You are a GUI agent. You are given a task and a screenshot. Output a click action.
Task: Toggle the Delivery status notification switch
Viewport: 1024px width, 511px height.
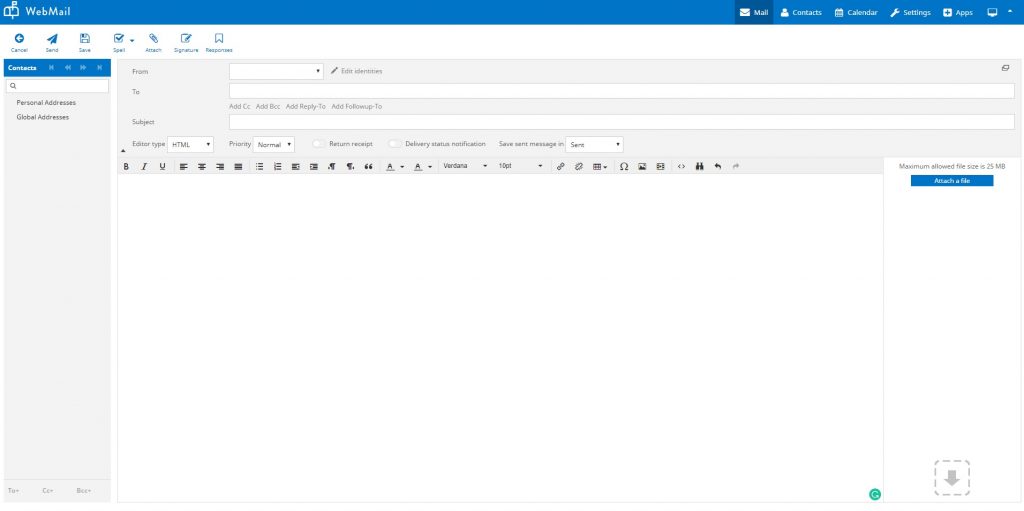(394, 144)
